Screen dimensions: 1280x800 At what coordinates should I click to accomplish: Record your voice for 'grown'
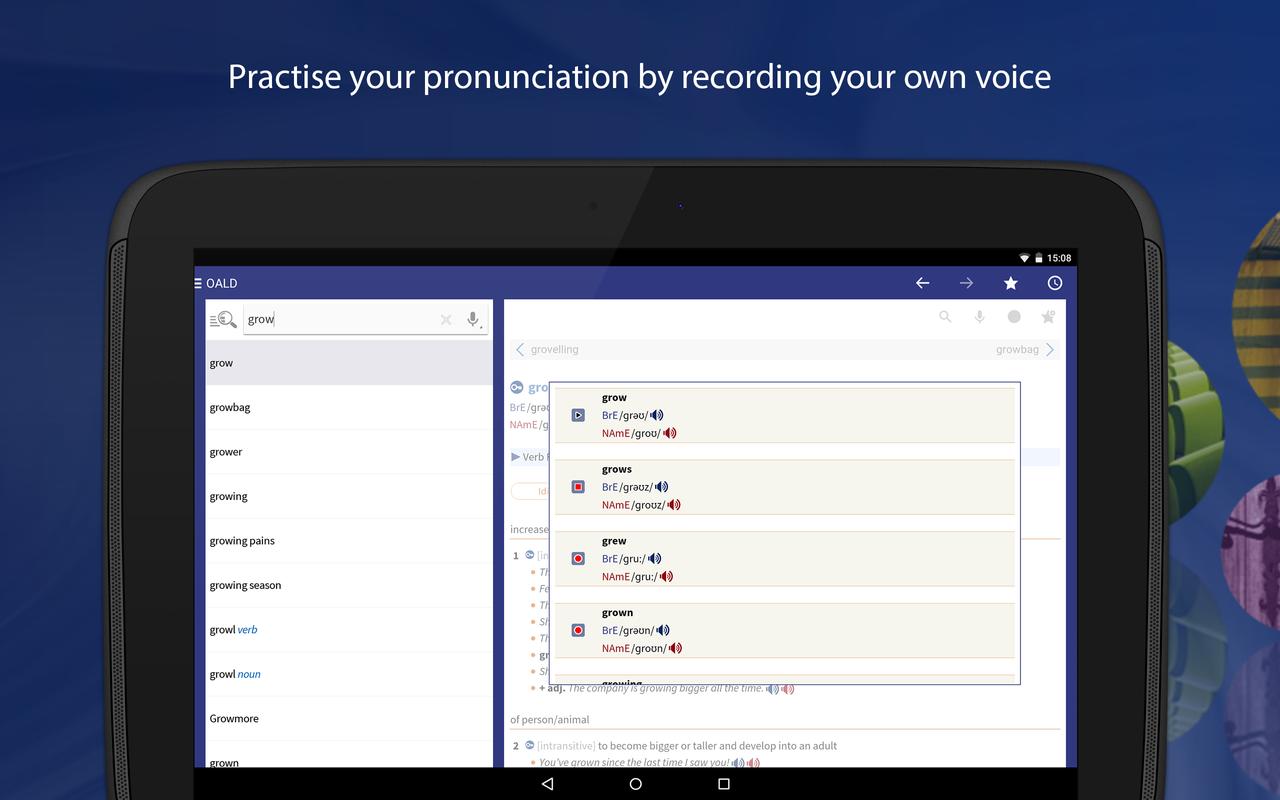coord(578,630)
